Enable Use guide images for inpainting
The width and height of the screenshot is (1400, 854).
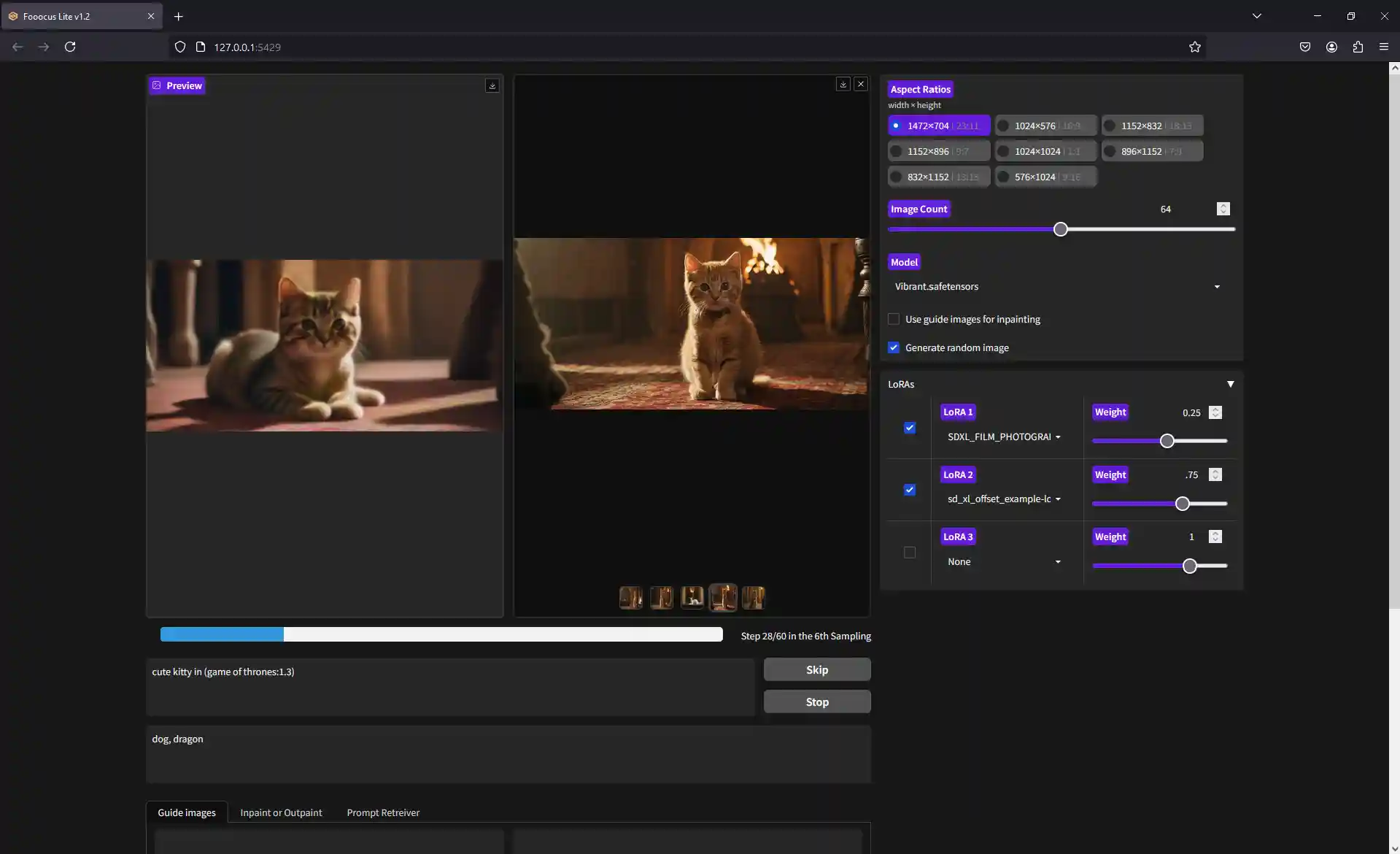pos(894,319)
